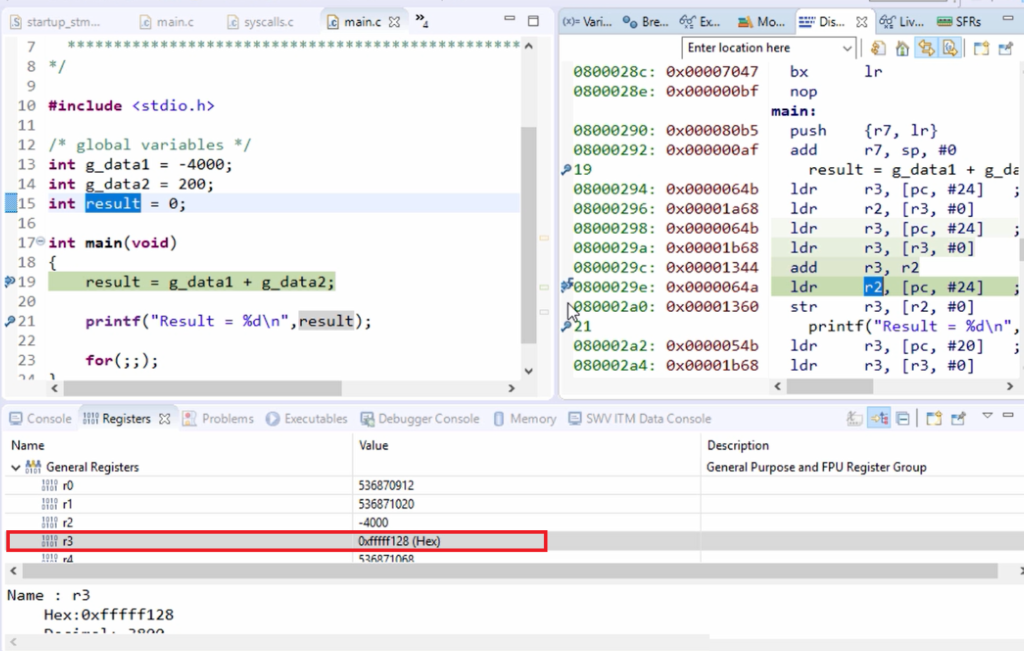Switch to the Breakpoints tab
This screenshot has height=651, width=1024.
click(645, 22)
